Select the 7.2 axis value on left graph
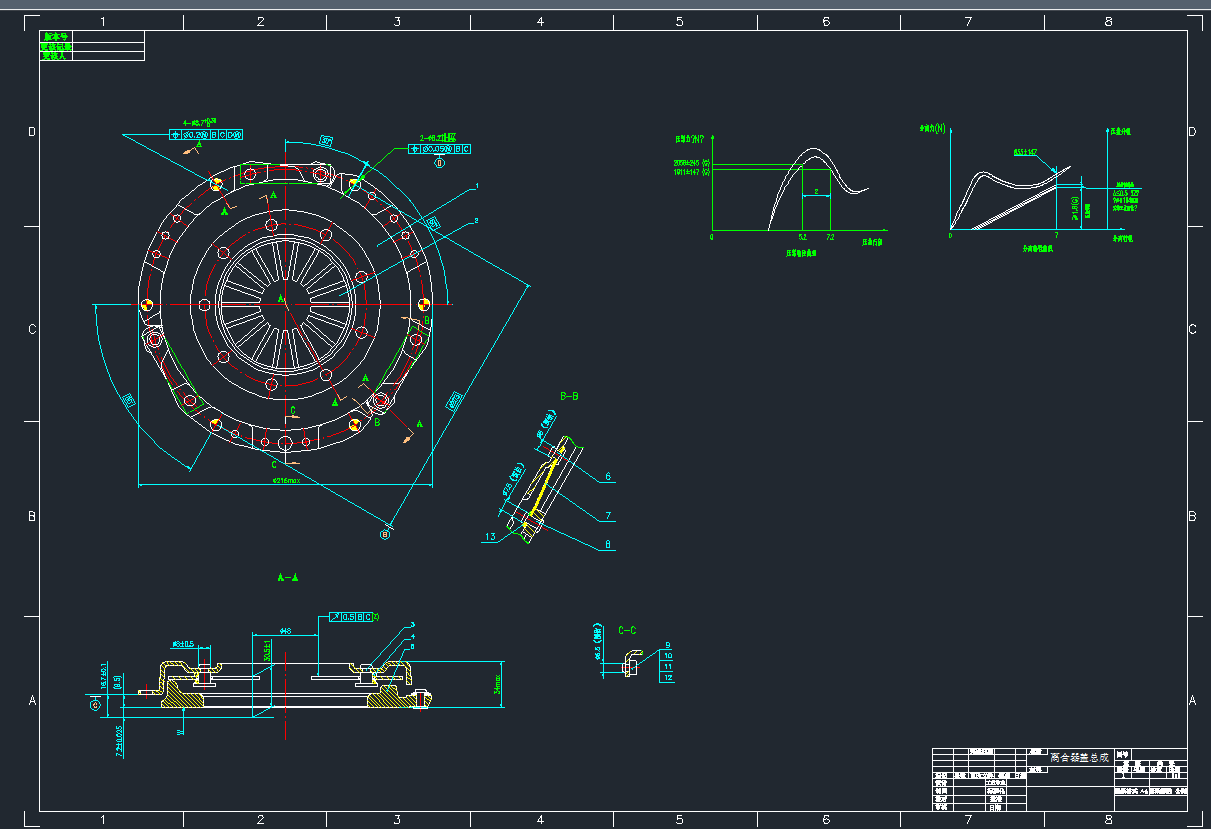1211x829 pixels. pyautogui.click(x=830, y=238)
